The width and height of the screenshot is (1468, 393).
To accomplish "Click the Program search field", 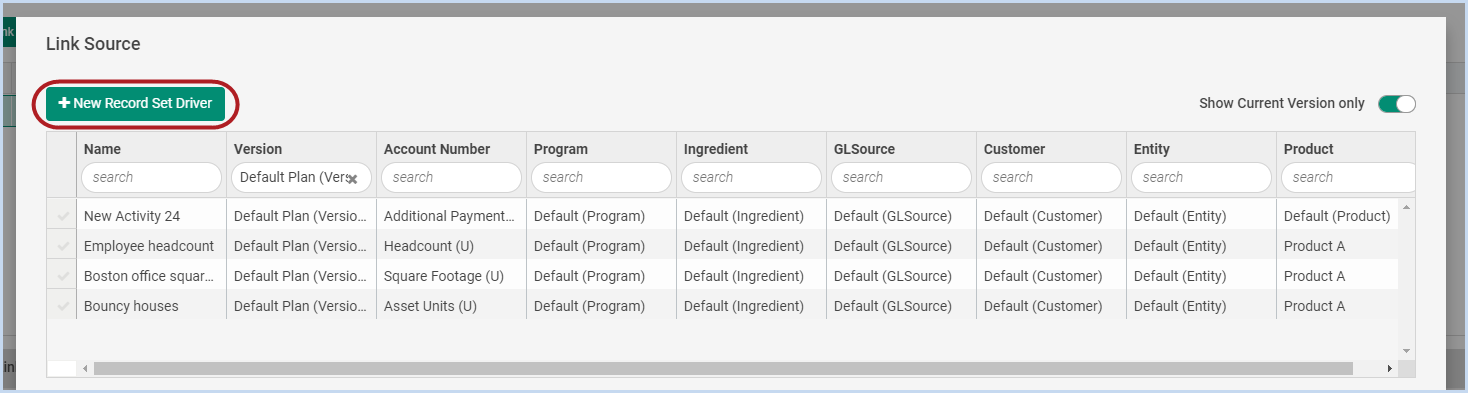I will [x=601, y=177].
